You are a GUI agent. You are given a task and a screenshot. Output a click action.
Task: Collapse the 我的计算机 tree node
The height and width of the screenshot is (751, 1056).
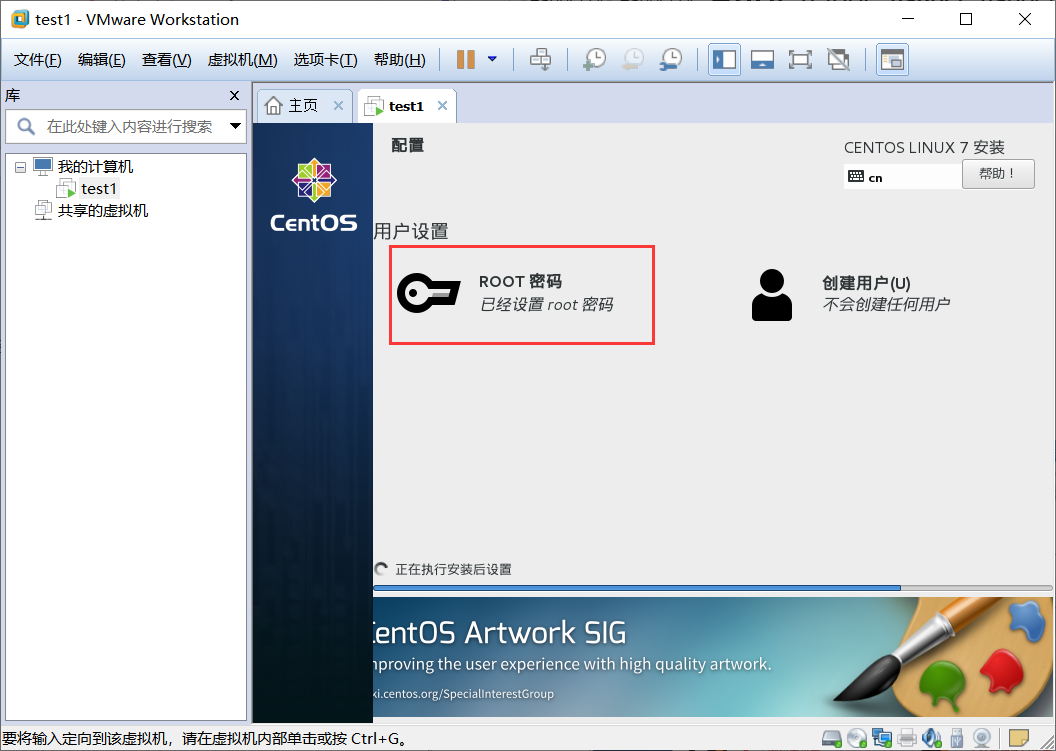tap(21, 167)
